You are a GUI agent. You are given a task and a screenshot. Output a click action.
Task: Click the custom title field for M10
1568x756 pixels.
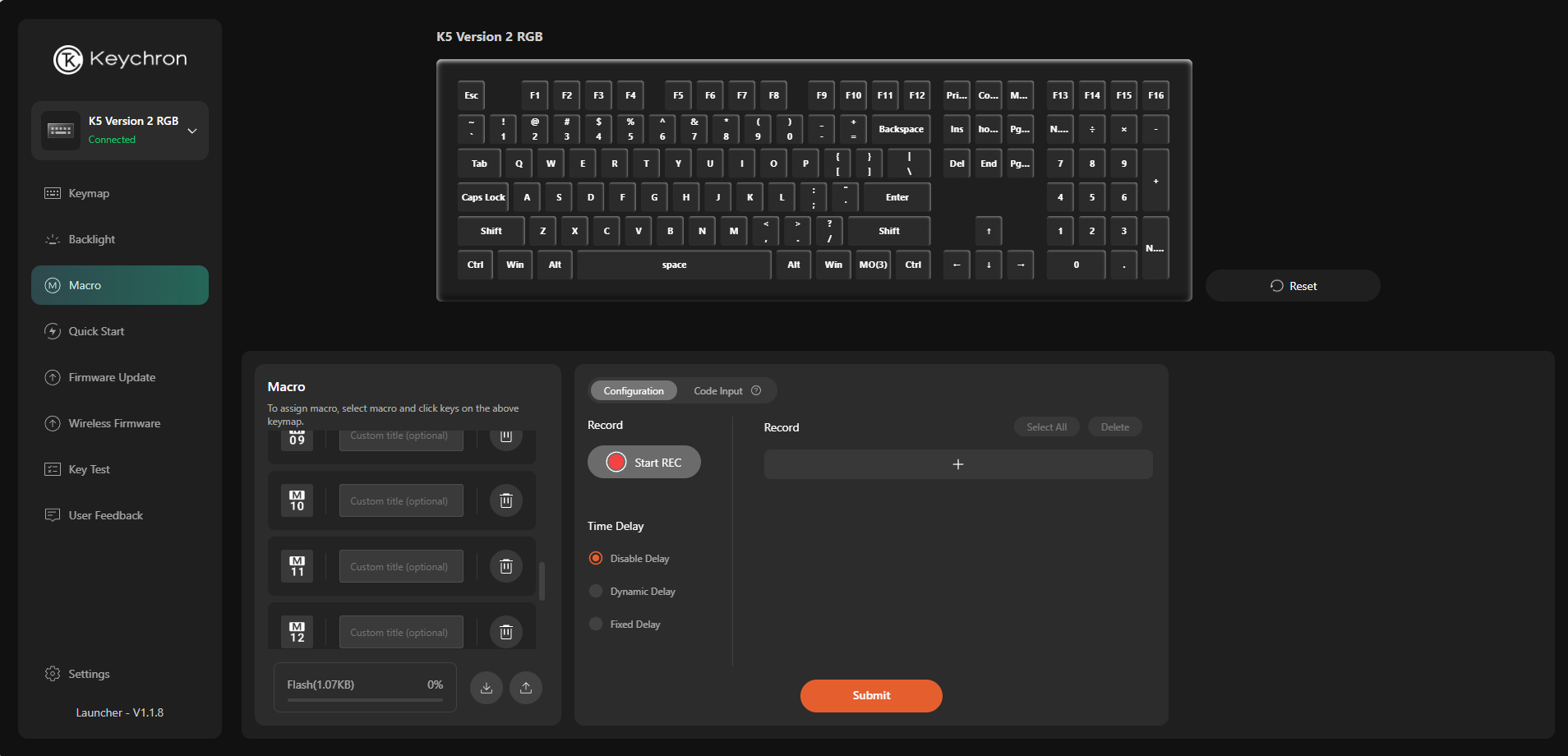point(401,500)
